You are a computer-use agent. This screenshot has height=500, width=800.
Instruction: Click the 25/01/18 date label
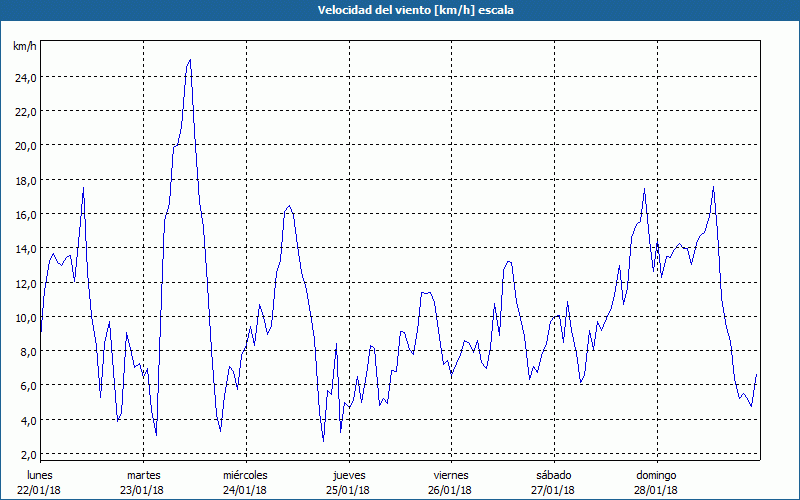tap(348, 490)
